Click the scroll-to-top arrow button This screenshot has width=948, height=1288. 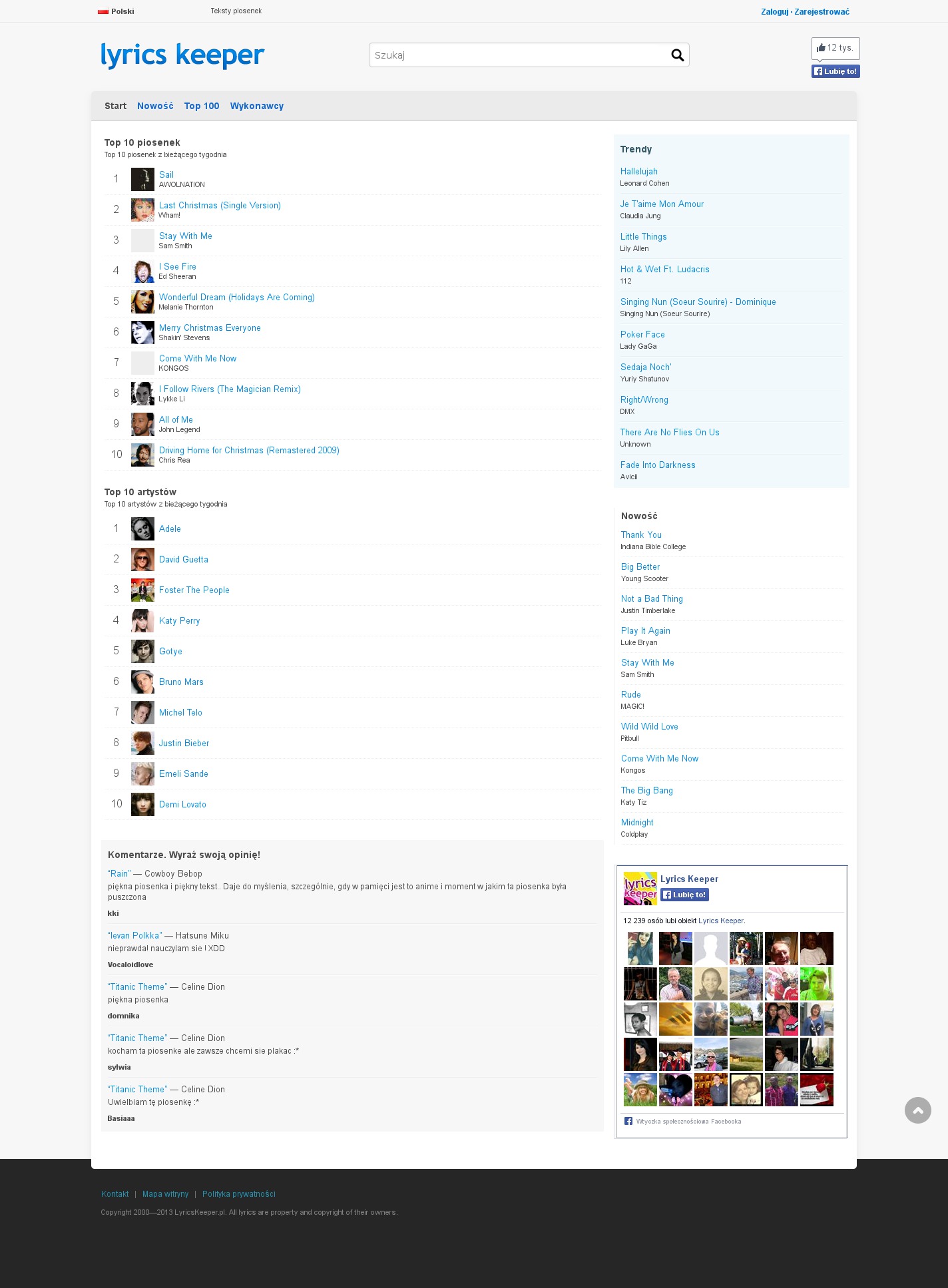point(917,1110)
